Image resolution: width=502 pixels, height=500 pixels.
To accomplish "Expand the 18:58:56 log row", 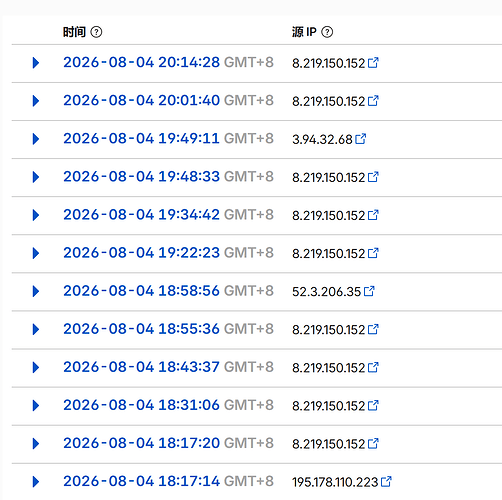I will 36,291.
